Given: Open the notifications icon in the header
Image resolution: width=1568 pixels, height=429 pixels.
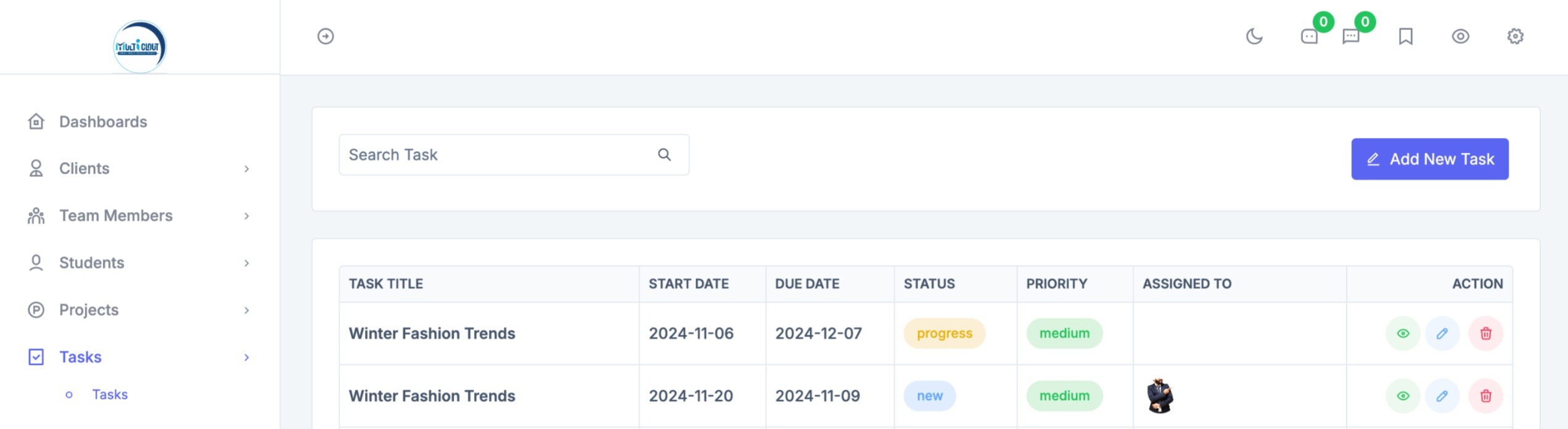Looking at the screenshot, I should click(1309, 36).
